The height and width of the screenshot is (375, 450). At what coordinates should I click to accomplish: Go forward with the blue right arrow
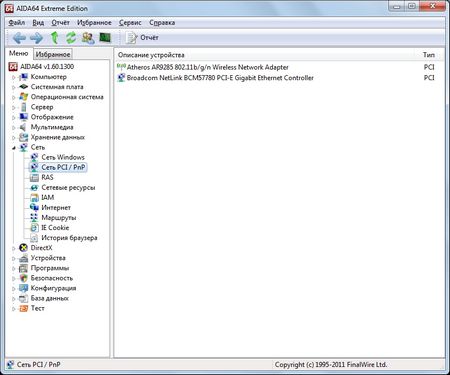tap(36, 38)
